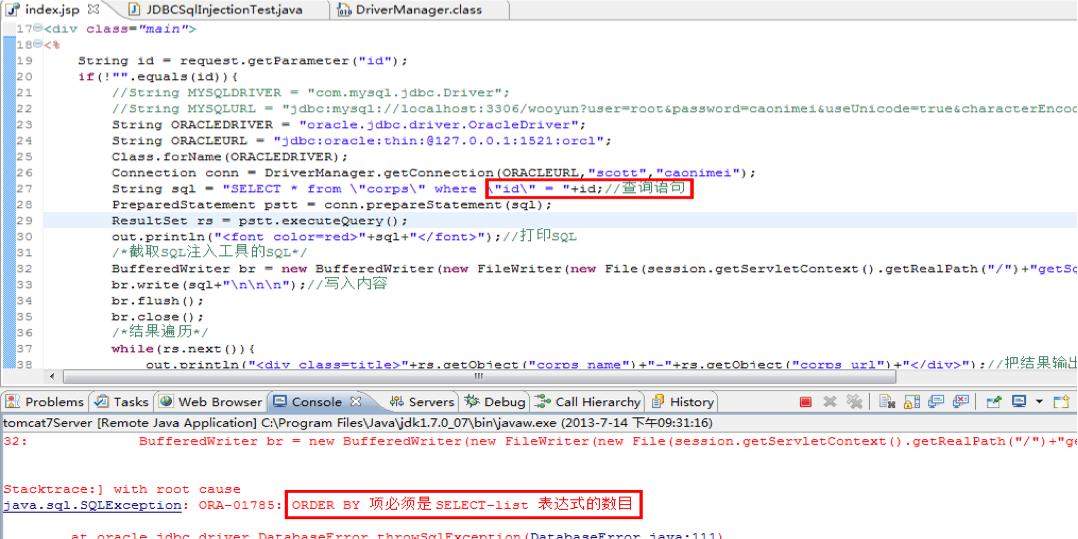Toggle show console when standard output changes

coord(936,402)
